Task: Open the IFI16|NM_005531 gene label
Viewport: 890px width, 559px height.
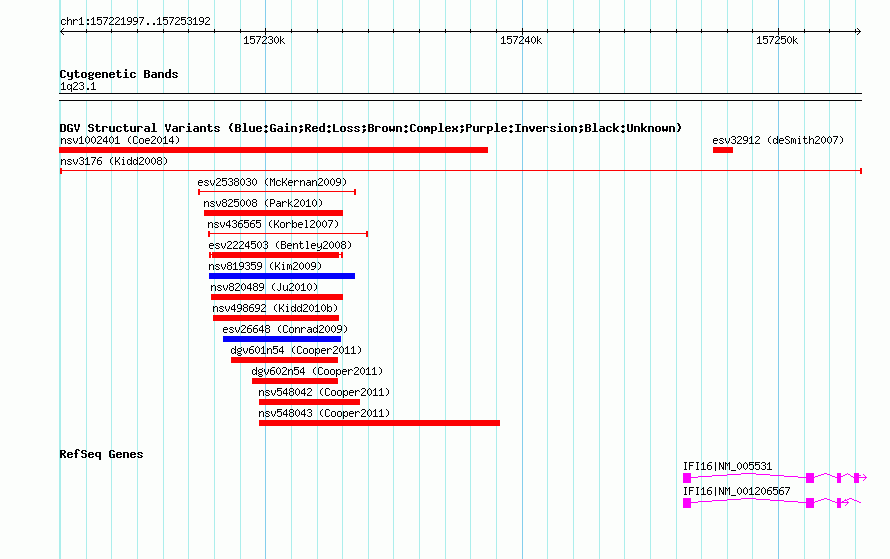Action: (x=727, y=466)
